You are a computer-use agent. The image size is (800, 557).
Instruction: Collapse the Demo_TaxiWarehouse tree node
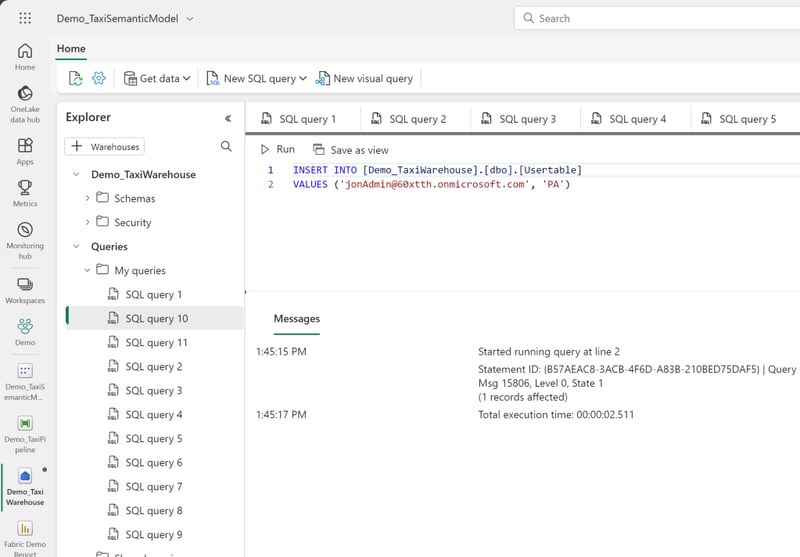pos(76,174)
